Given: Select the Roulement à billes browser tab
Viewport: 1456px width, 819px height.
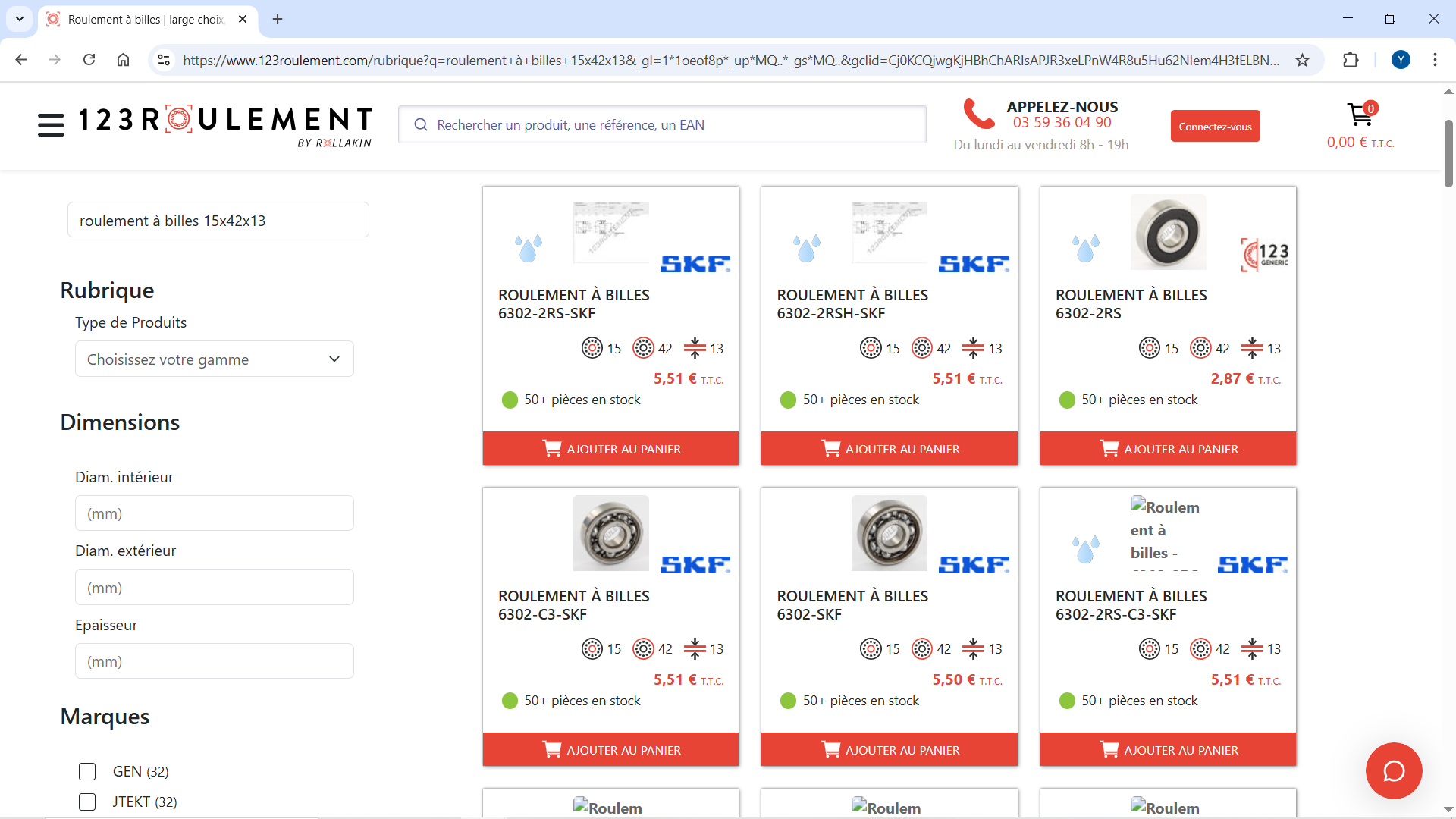Looking at the screenshot, I should tap(144, 19).
